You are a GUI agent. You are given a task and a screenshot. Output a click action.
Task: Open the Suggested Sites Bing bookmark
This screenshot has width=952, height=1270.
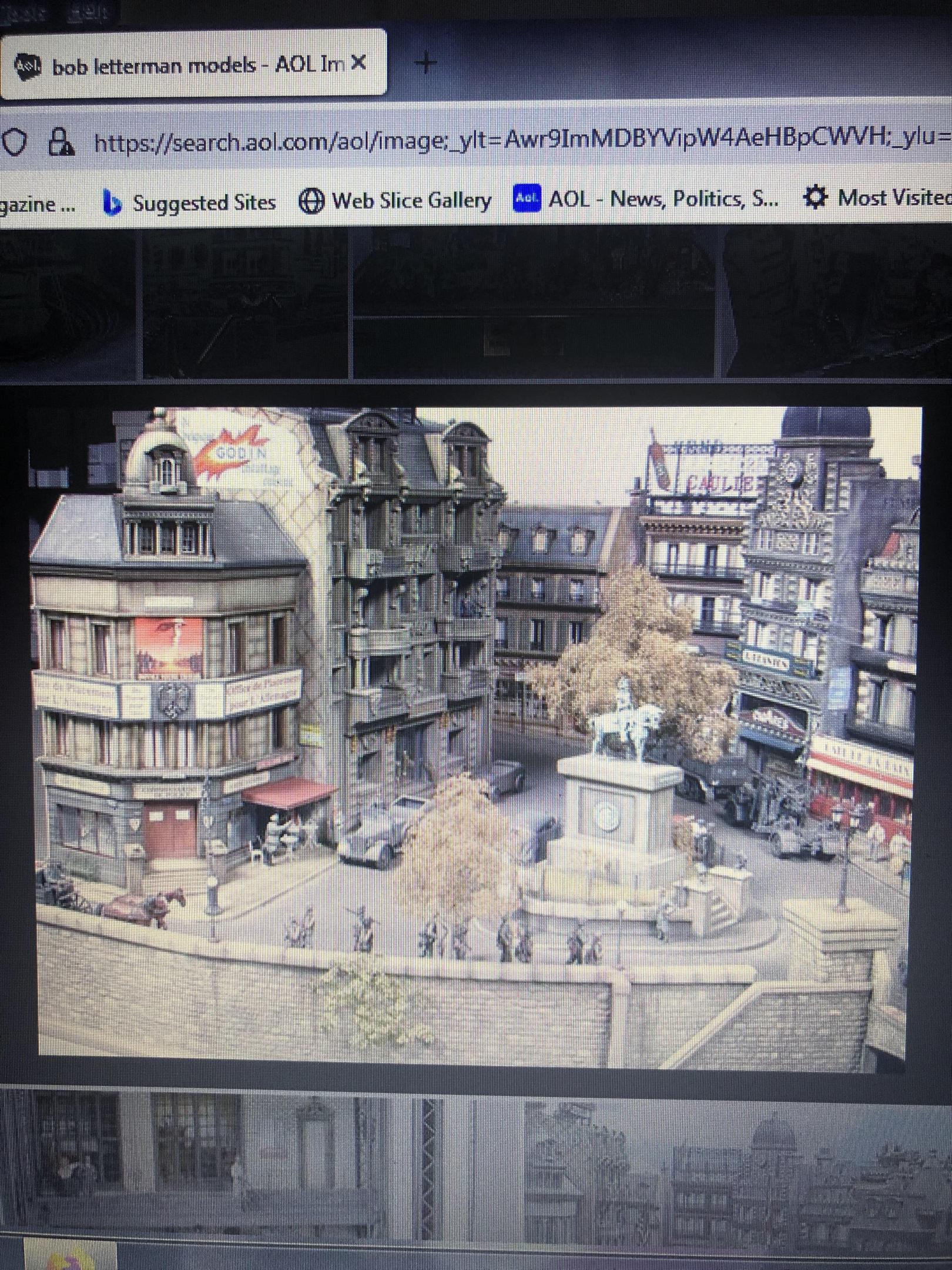[x=189, y=203]
